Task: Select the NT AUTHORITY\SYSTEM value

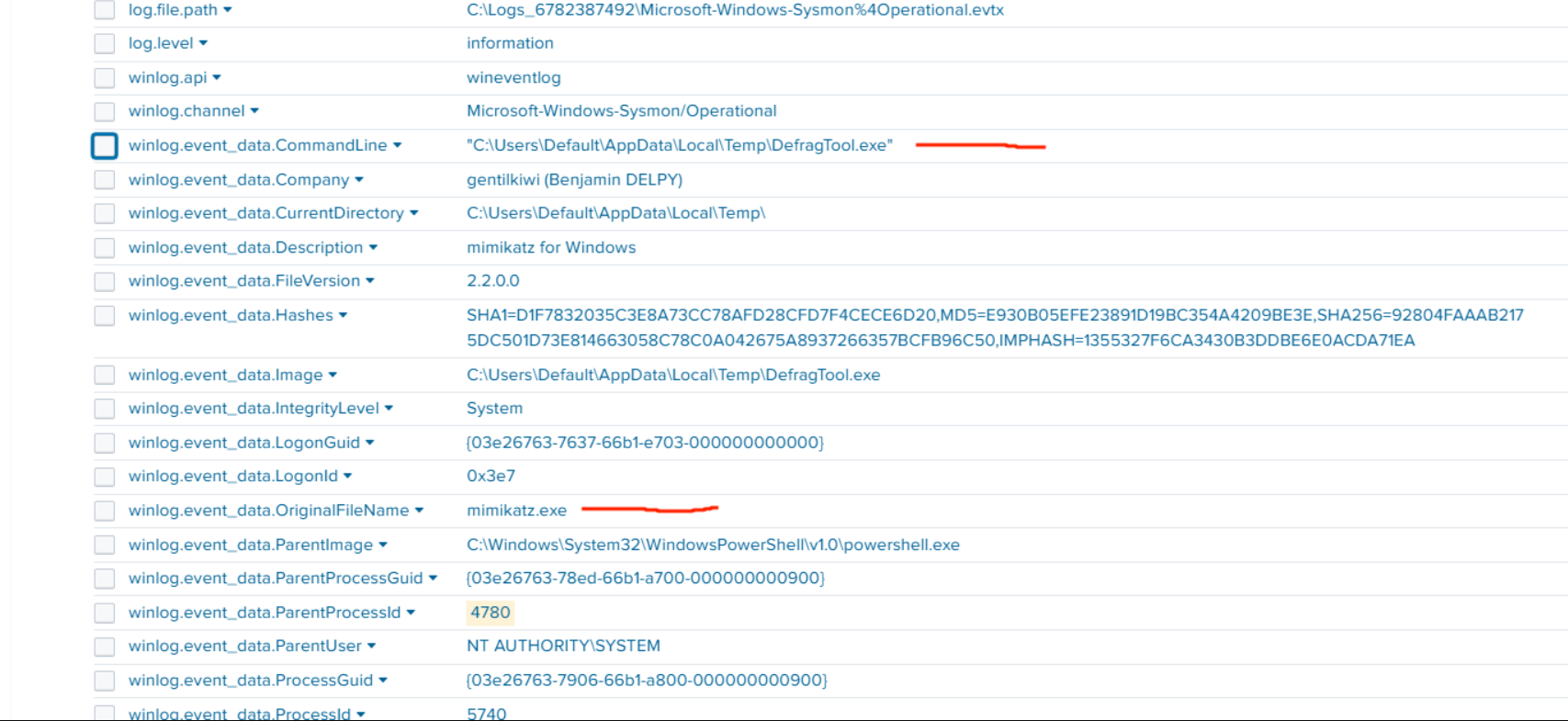Action: tap(563, 647)
